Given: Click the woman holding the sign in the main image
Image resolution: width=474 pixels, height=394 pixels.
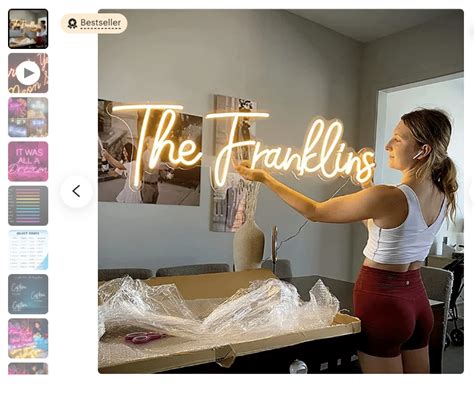Looking at the screenshot, I should (x=400, y=240).
